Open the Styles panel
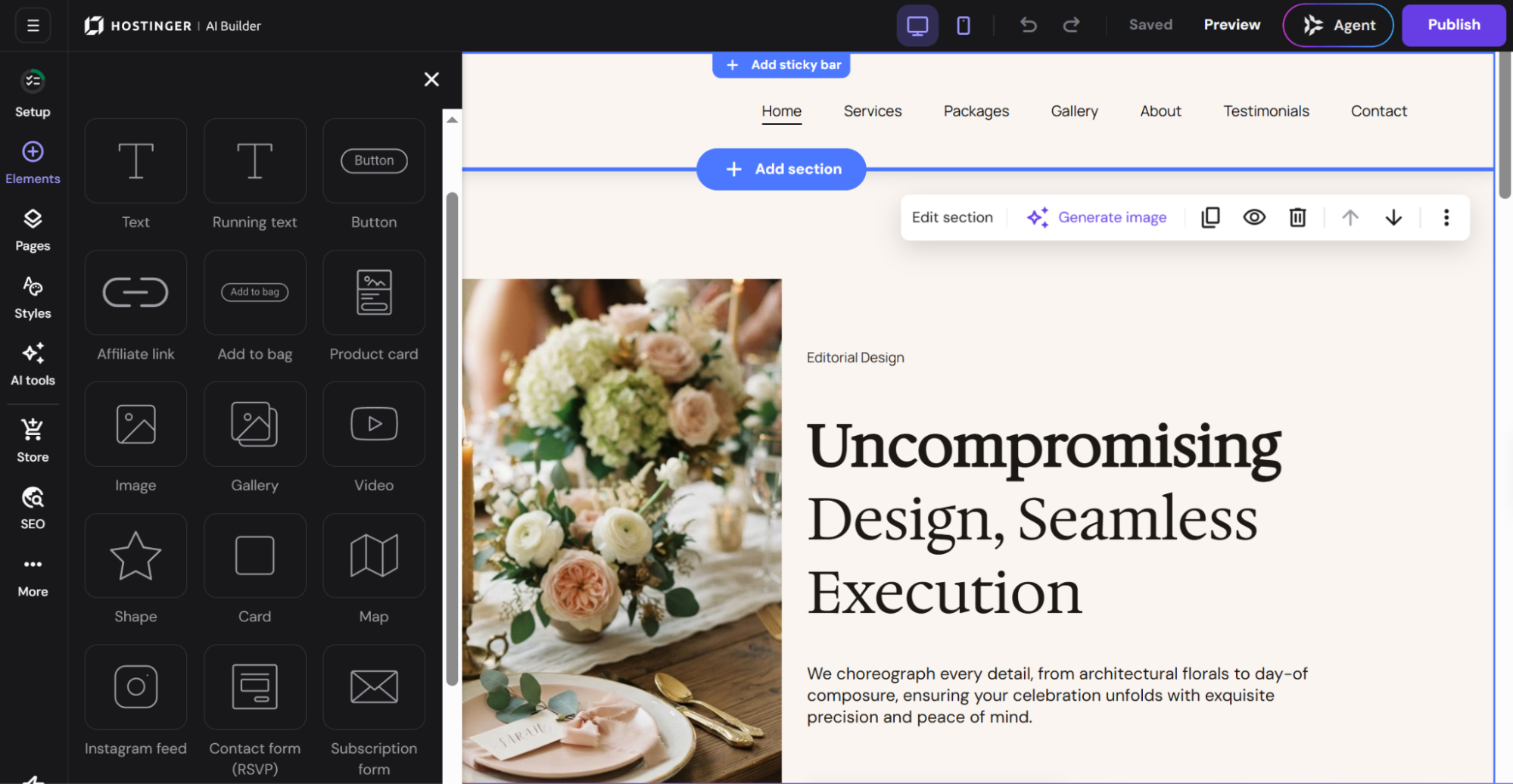 coord(33,297)
